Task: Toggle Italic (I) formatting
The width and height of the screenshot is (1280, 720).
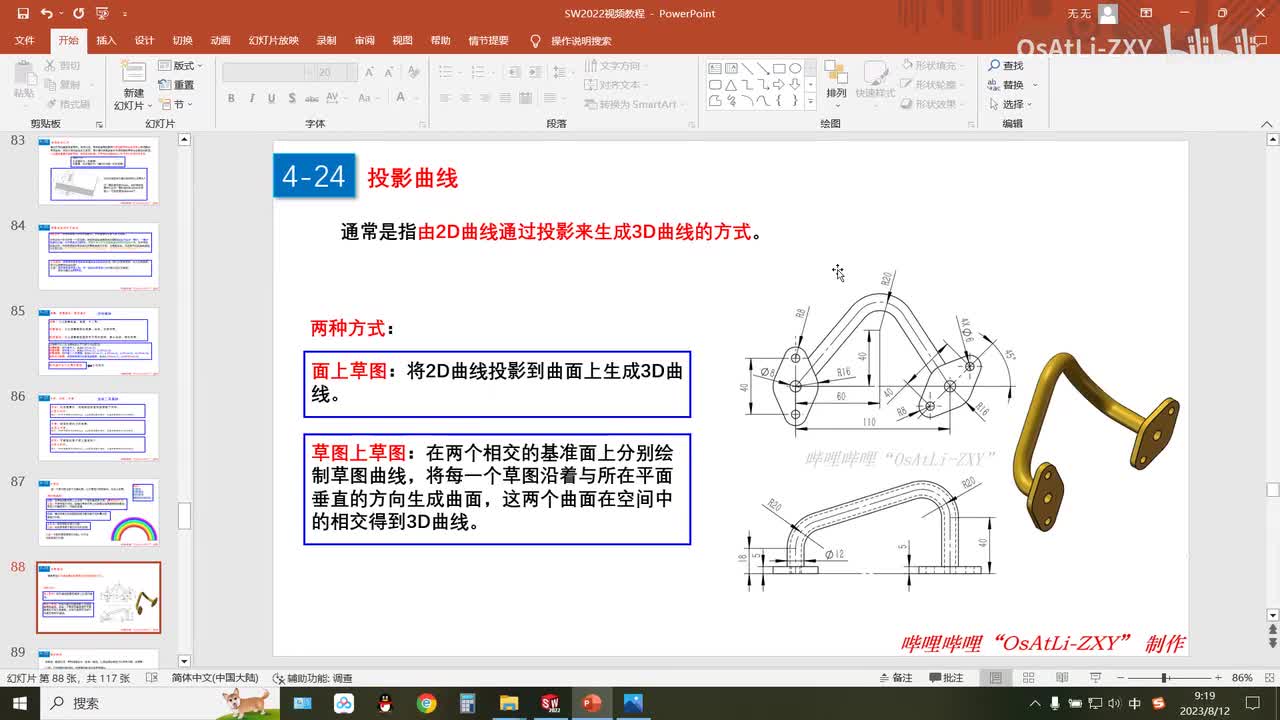Action: [252, 98]
